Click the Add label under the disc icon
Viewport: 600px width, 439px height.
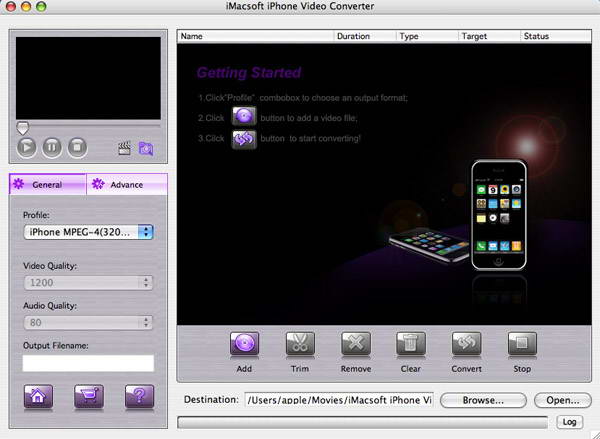[244, 369]
